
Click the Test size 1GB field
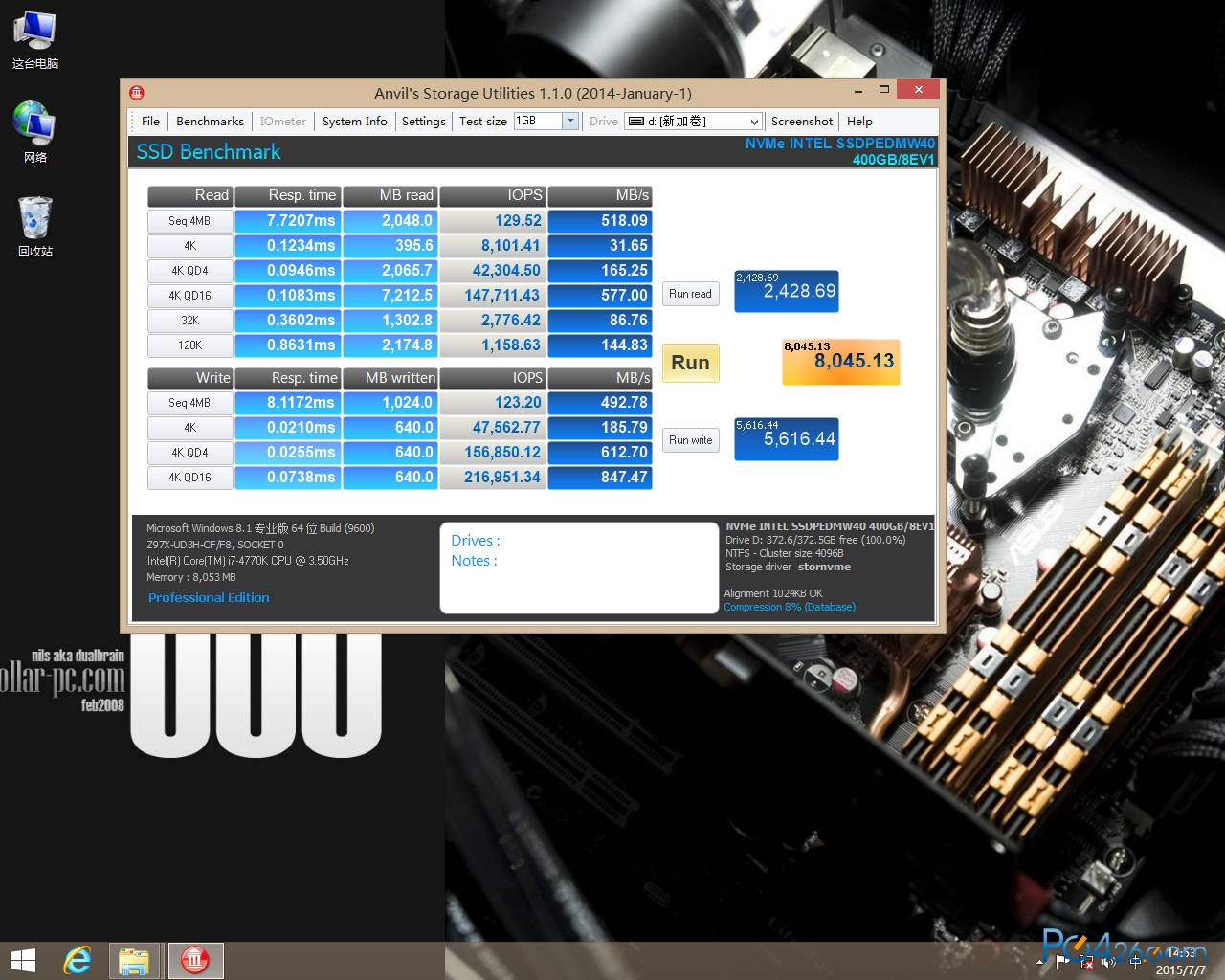click(538, 121)
